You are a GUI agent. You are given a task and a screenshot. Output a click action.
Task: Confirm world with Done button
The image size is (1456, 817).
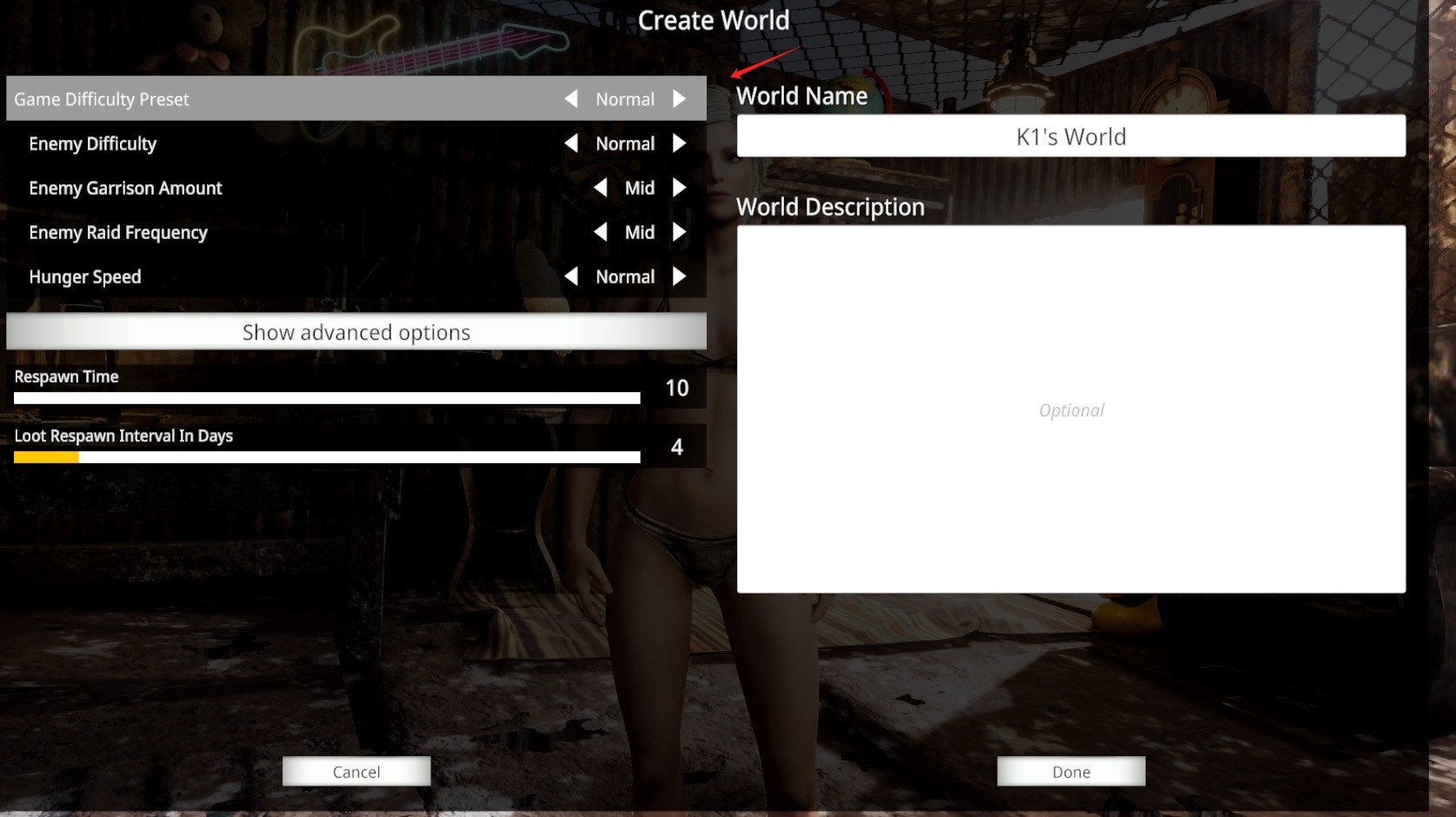[1071, 772]
